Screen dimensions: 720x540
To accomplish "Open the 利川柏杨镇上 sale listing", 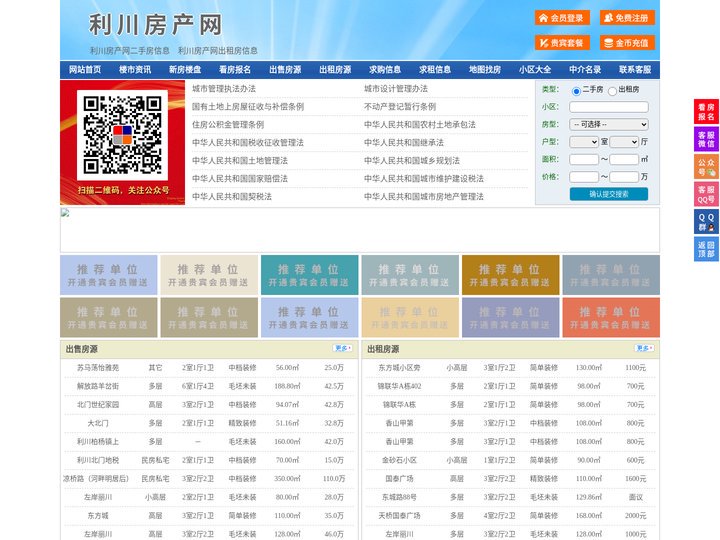I will coord(98,442).
